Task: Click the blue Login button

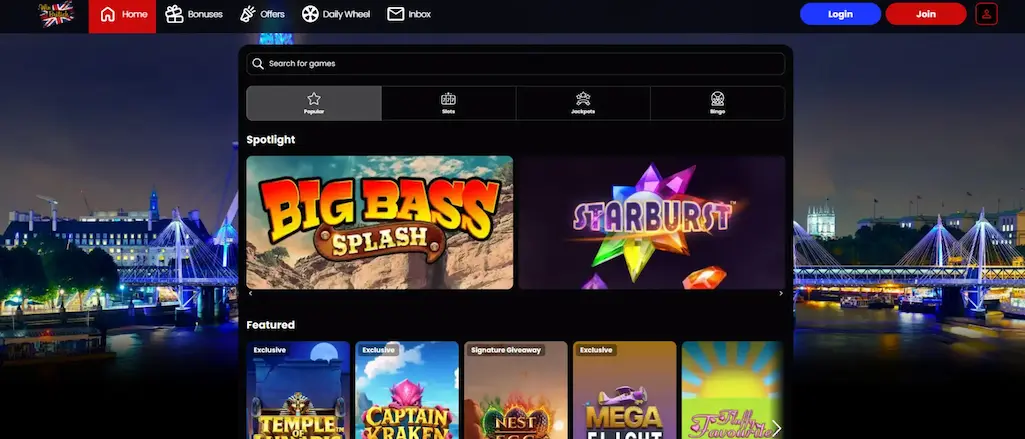Action: 840,14
